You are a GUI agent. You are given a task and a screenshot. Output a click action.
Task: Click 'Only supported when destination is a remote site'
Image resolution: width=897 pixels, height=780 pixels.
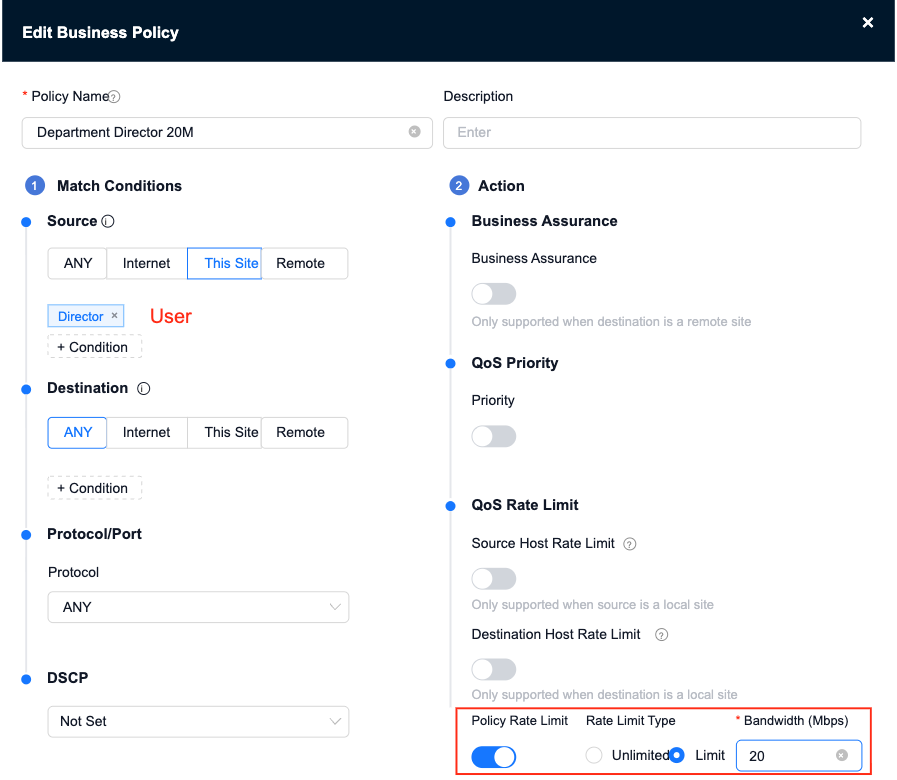pyautogui.click(x=611, y=322)
